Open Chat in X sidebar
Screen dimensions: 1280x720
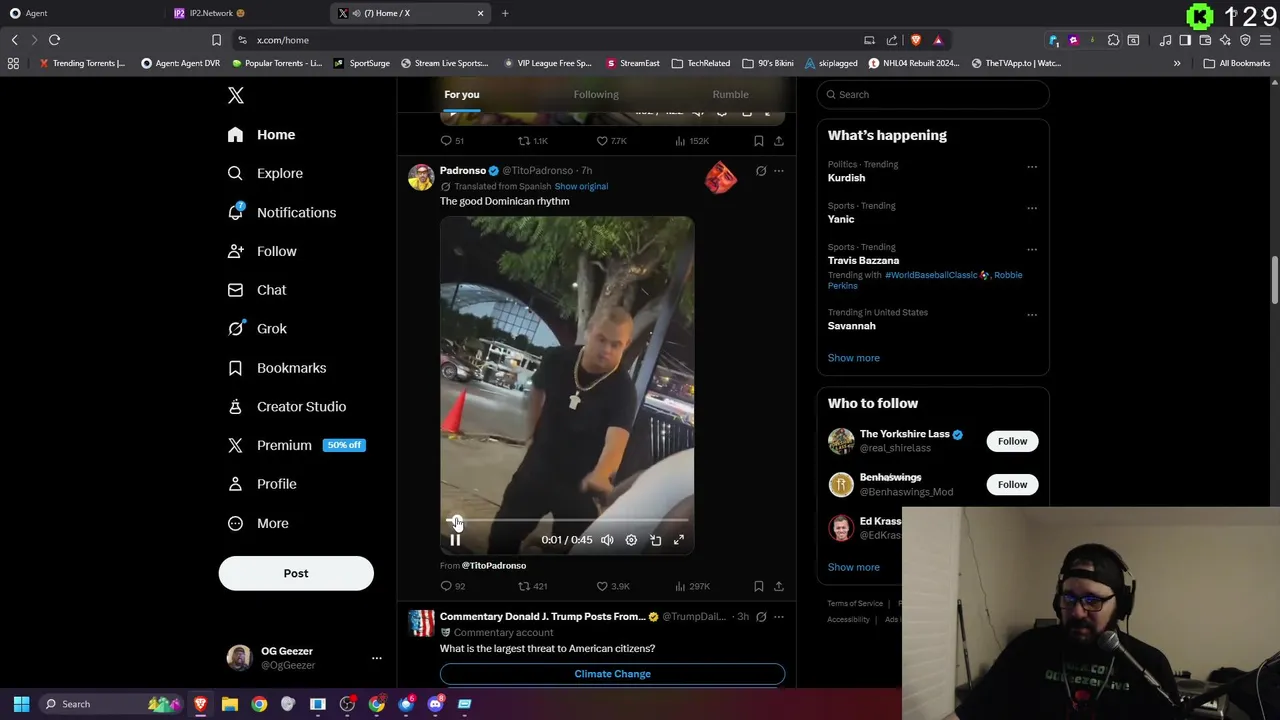pos(257,290)
